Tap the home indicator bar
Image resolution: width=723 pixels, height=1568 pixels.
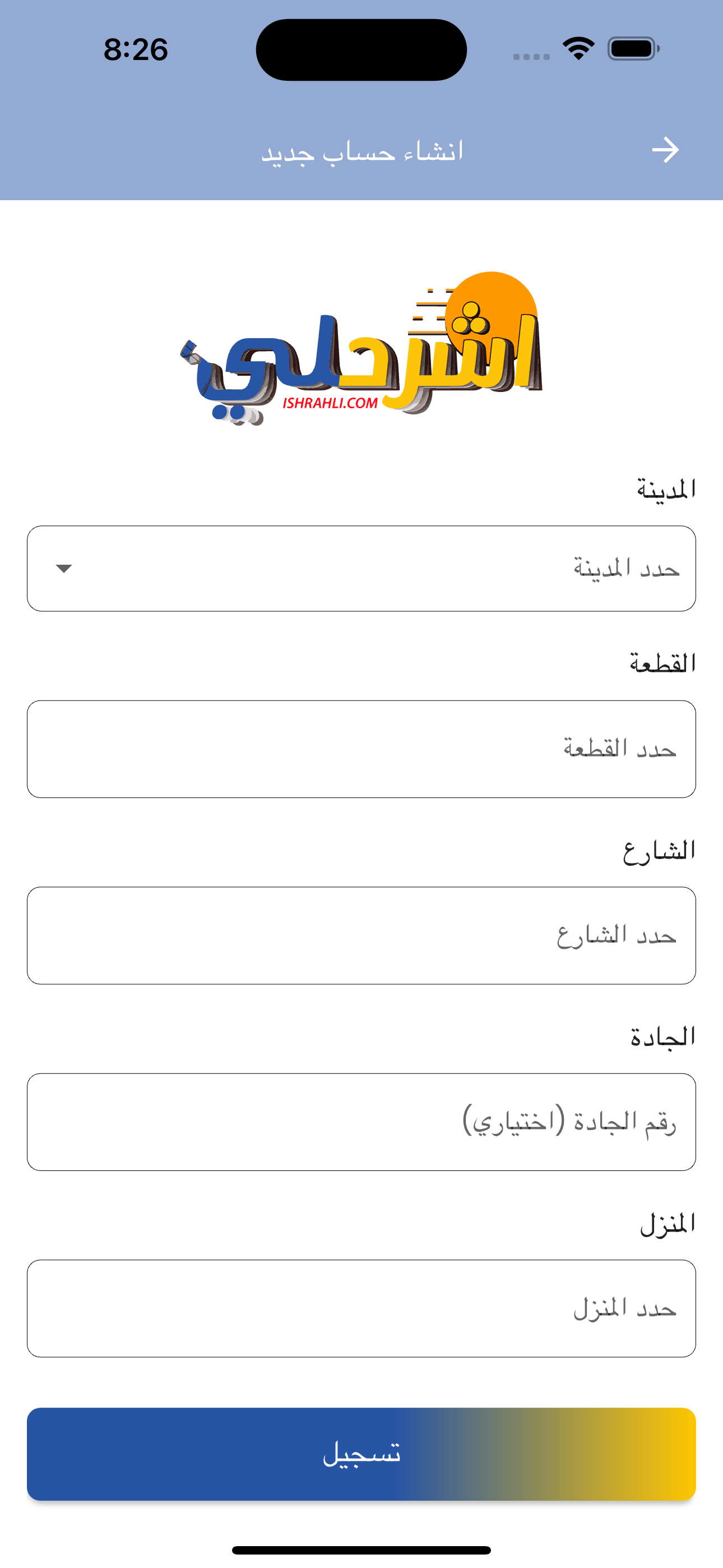(361, 1549)
